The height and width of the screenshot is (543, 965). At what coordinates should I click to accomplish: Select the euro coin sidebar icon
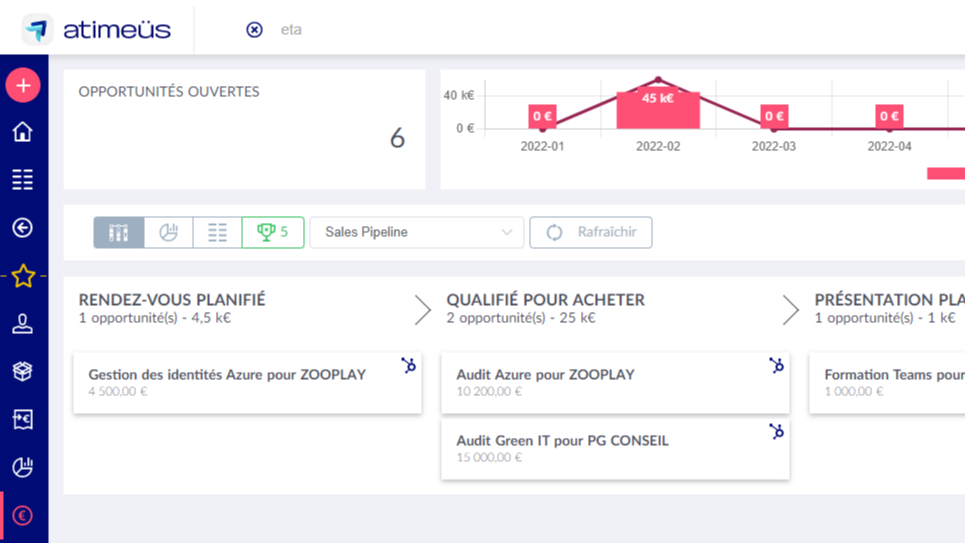23,516
